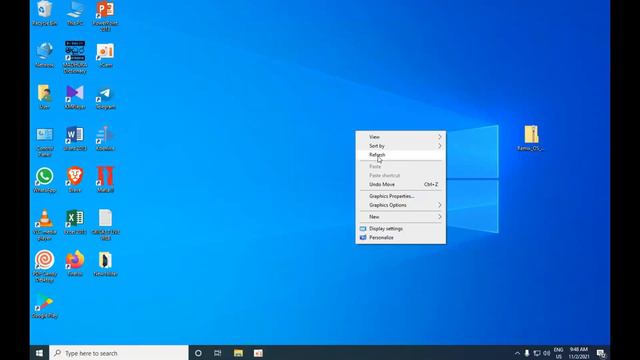Select the Firefox shortcut
The height and width of the screenshot is (360, 640).
(75, 264)
